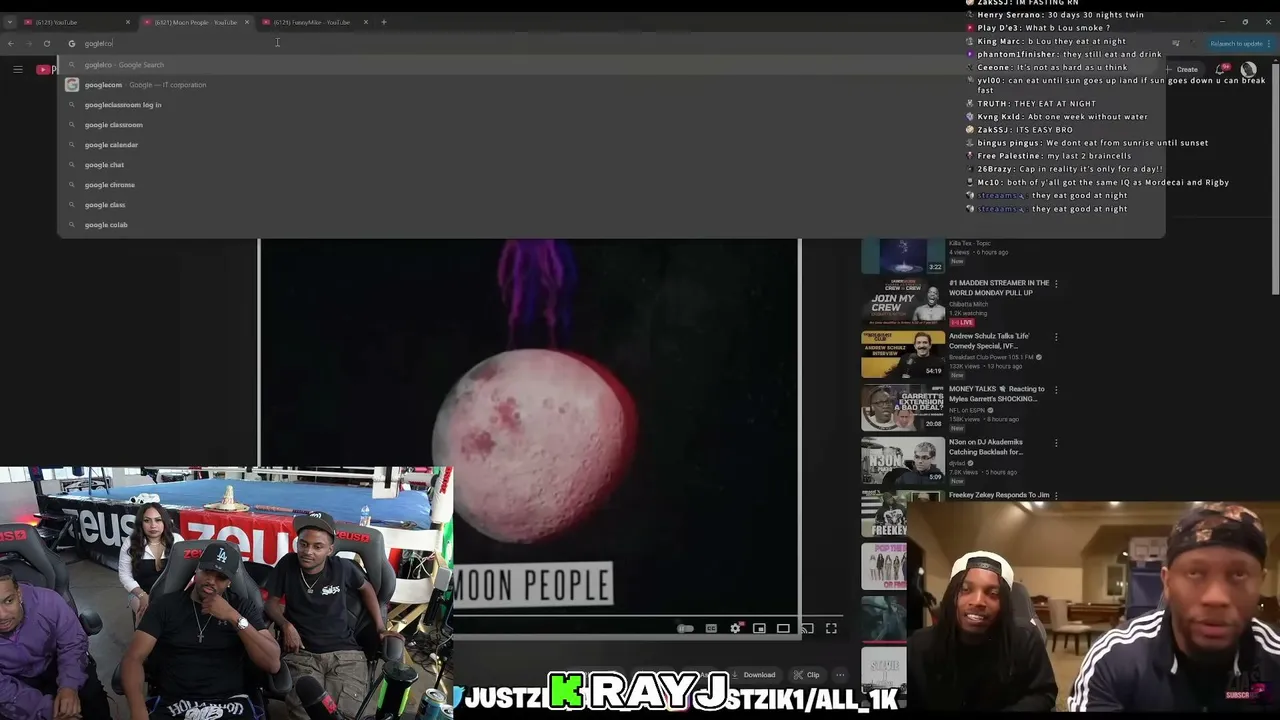Open the N3on DJ Akademiks video thumbnail
The height and width of the screenshot is (720, 1280).
[x=903, y=461]
